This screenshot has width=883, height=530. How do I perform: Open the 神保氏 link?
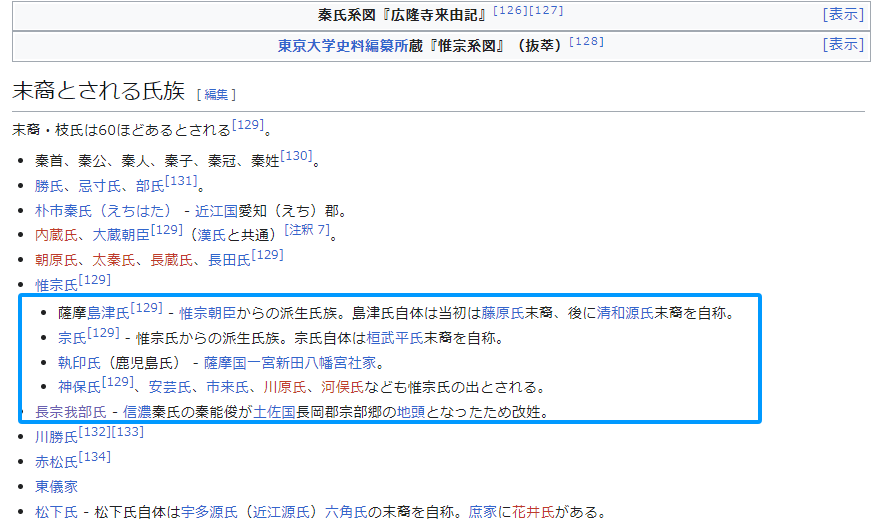click(x=79, y=388)
